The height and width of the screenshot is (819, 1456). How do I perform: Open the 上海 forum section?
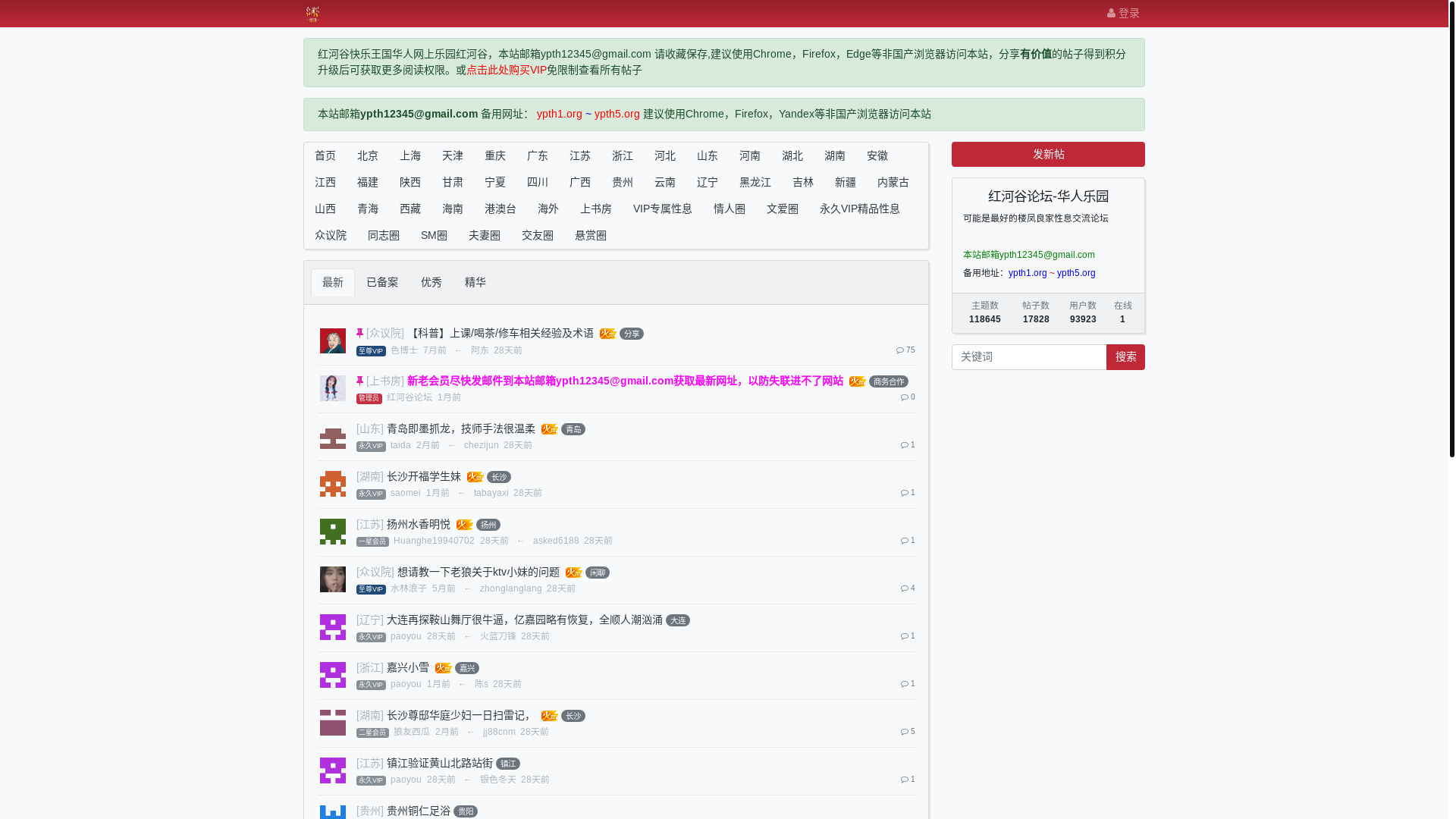click(x=410, y=155)
